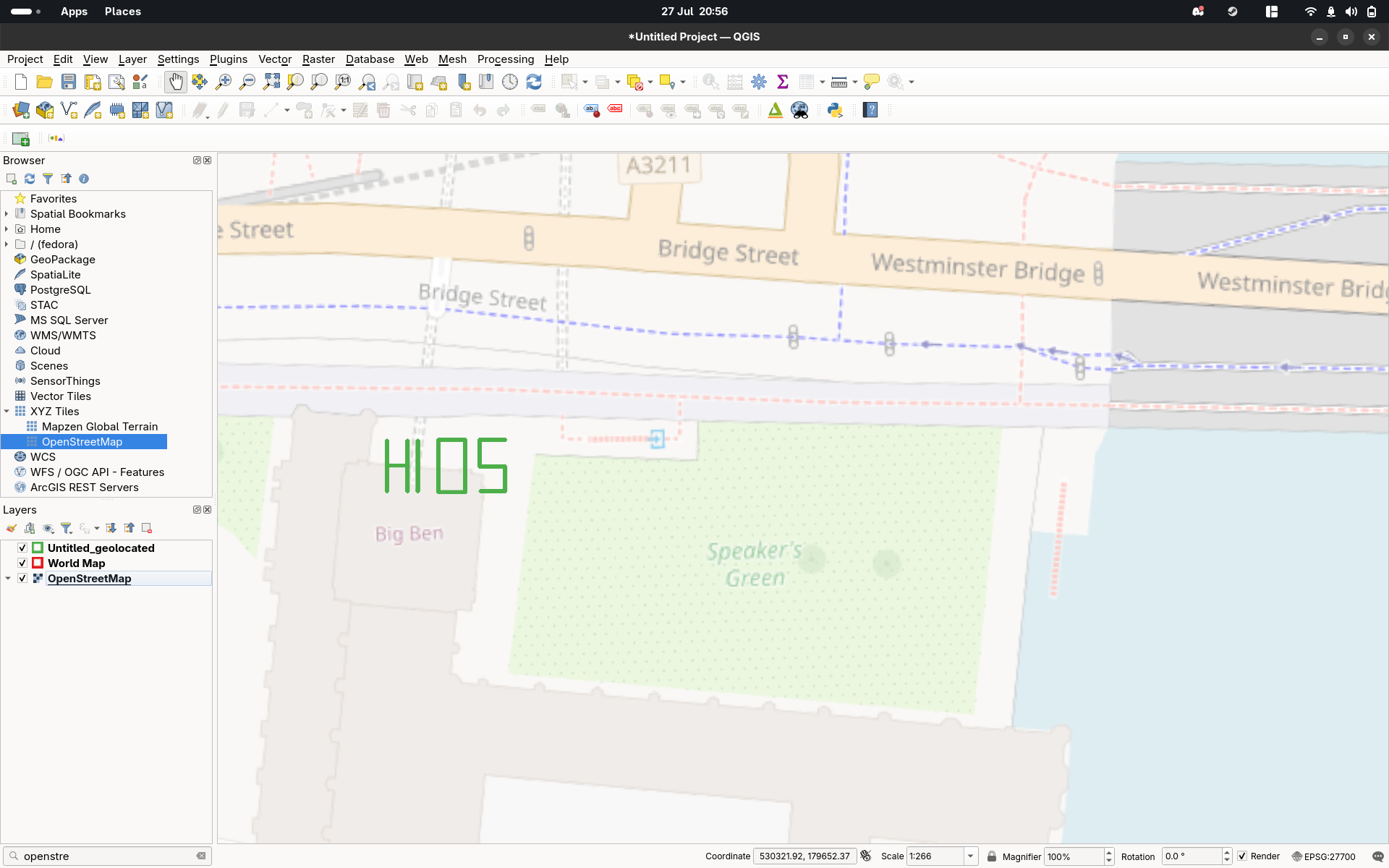This screenshot has width=1389, height=868.
Task: Expand the / (fedora) node
Action: [x=7, y=244]
